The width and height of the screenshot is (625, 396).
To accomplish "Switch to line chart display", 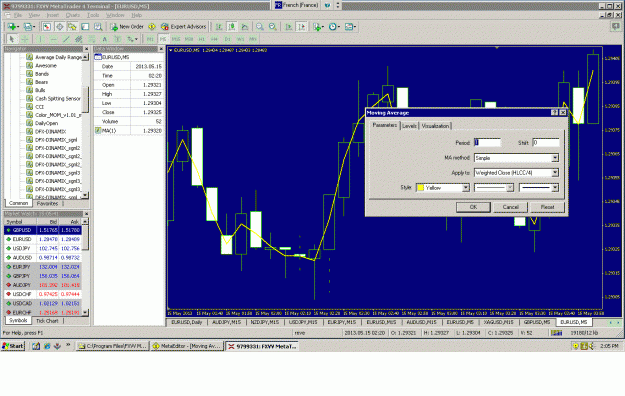I will (x=245, y=27).
